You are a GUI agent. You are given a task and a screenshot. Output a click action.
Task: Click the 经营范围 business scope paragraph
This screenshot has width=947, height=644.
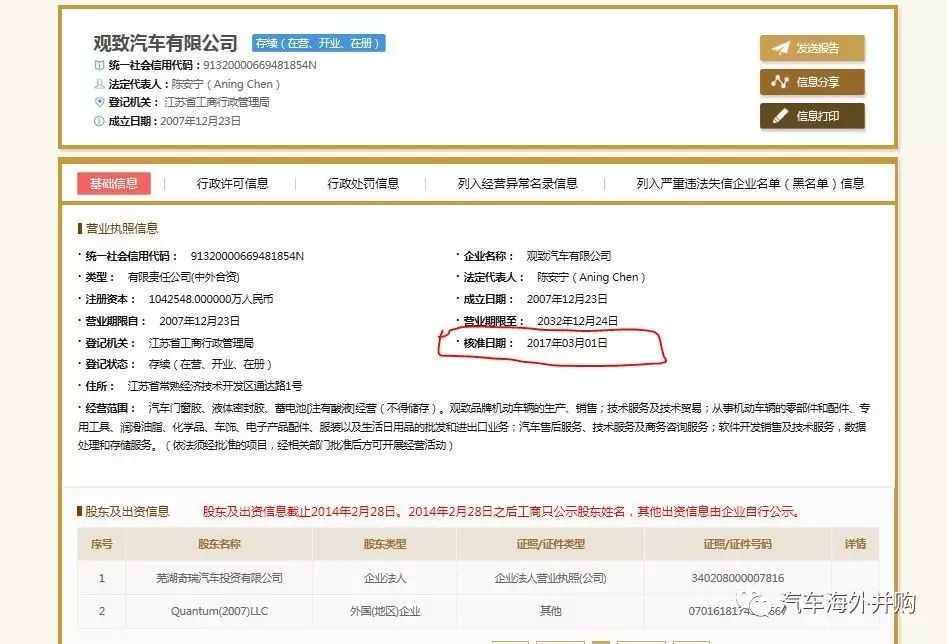click(x=474, y=427)
